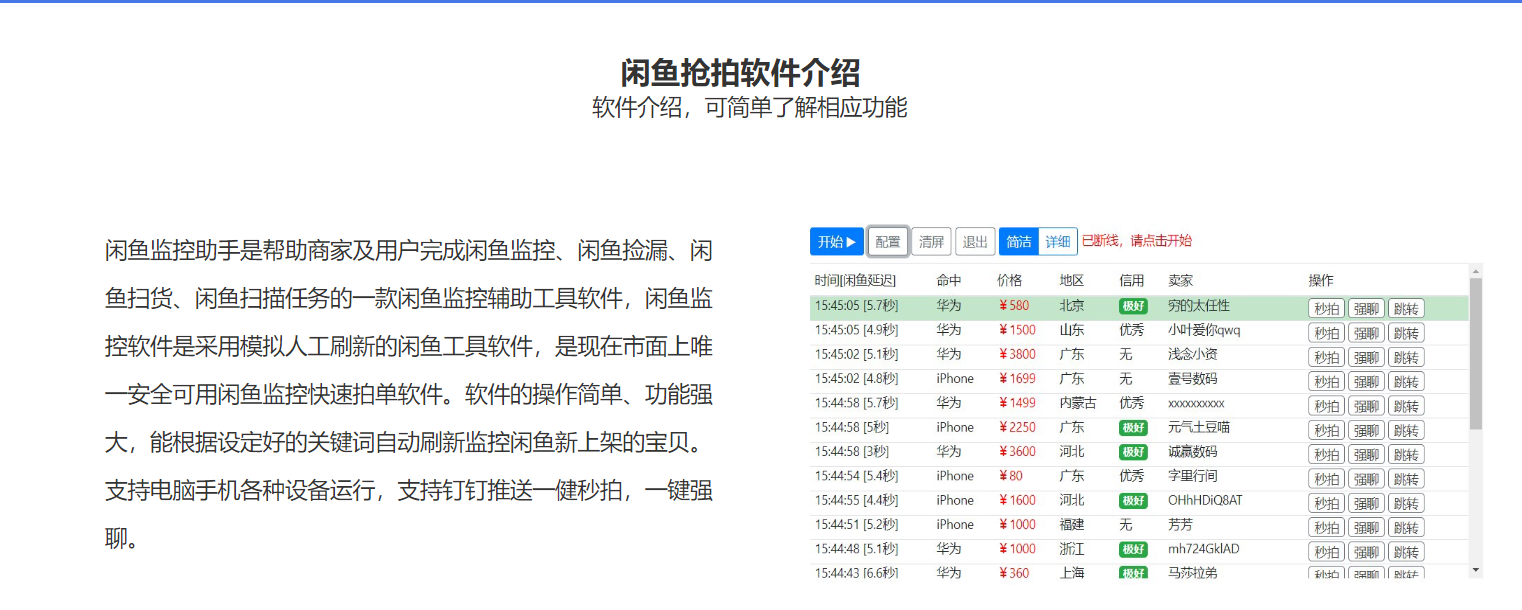Click the green 极好 badge for OHhHDiQ8AT
The image size is (1522, 610).
(1133, 501)
